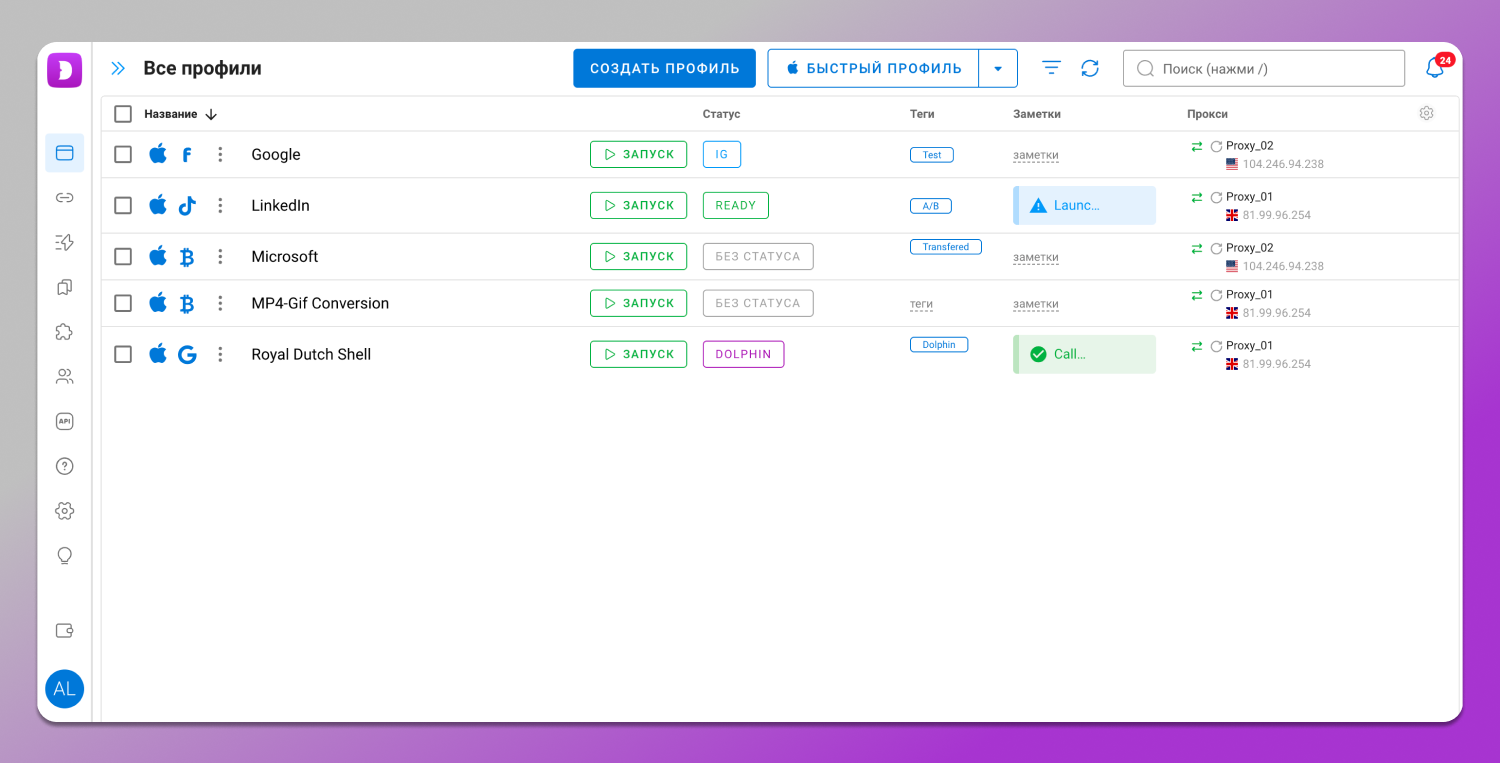Open the users team icon in sidebar

click(x=65, y=377)
